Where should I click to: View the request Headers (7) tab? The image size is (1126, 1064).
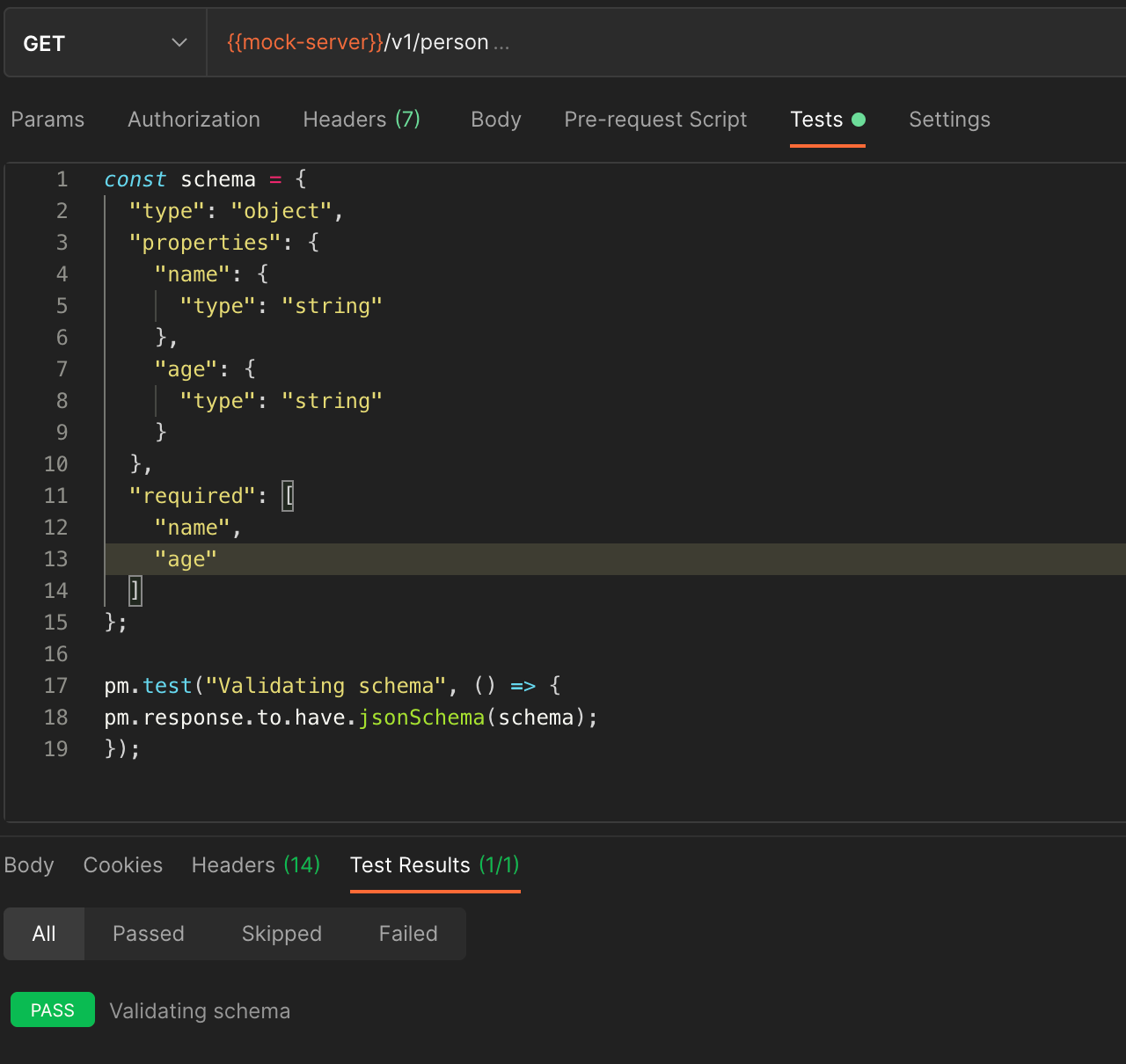362,120
